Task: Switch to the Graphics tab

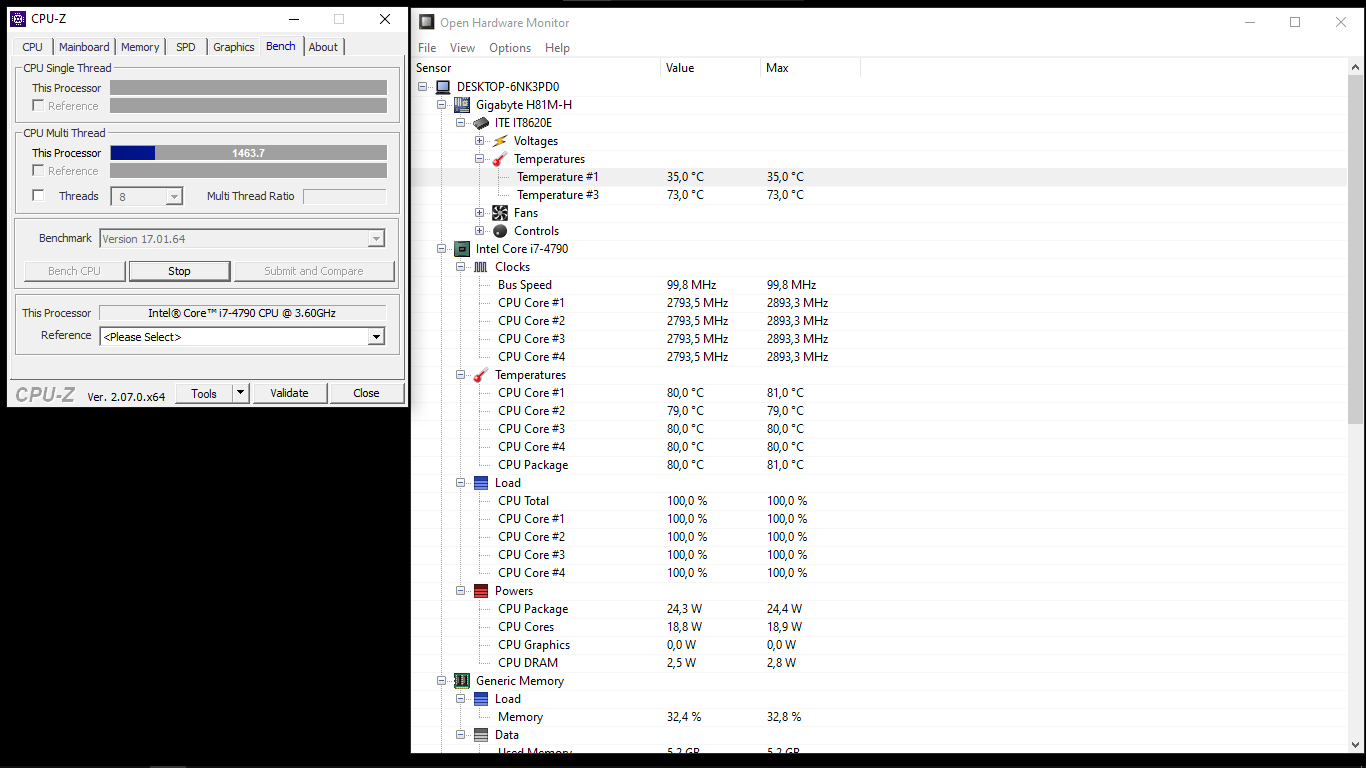Action: [234, 47]
